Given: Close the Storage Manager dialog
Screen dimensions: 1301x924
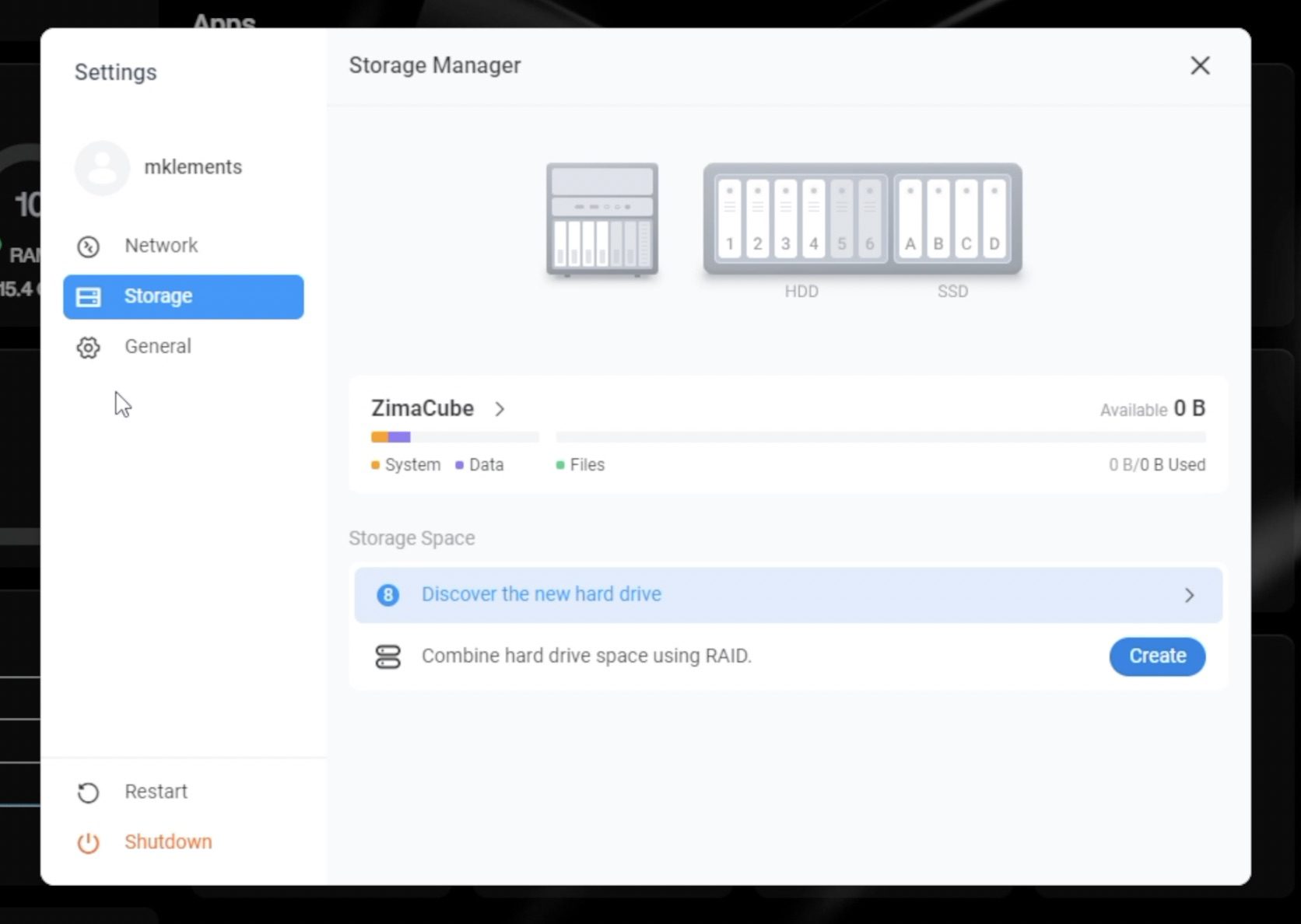Looking at the screenshot, I should (x=1200, y=66).
